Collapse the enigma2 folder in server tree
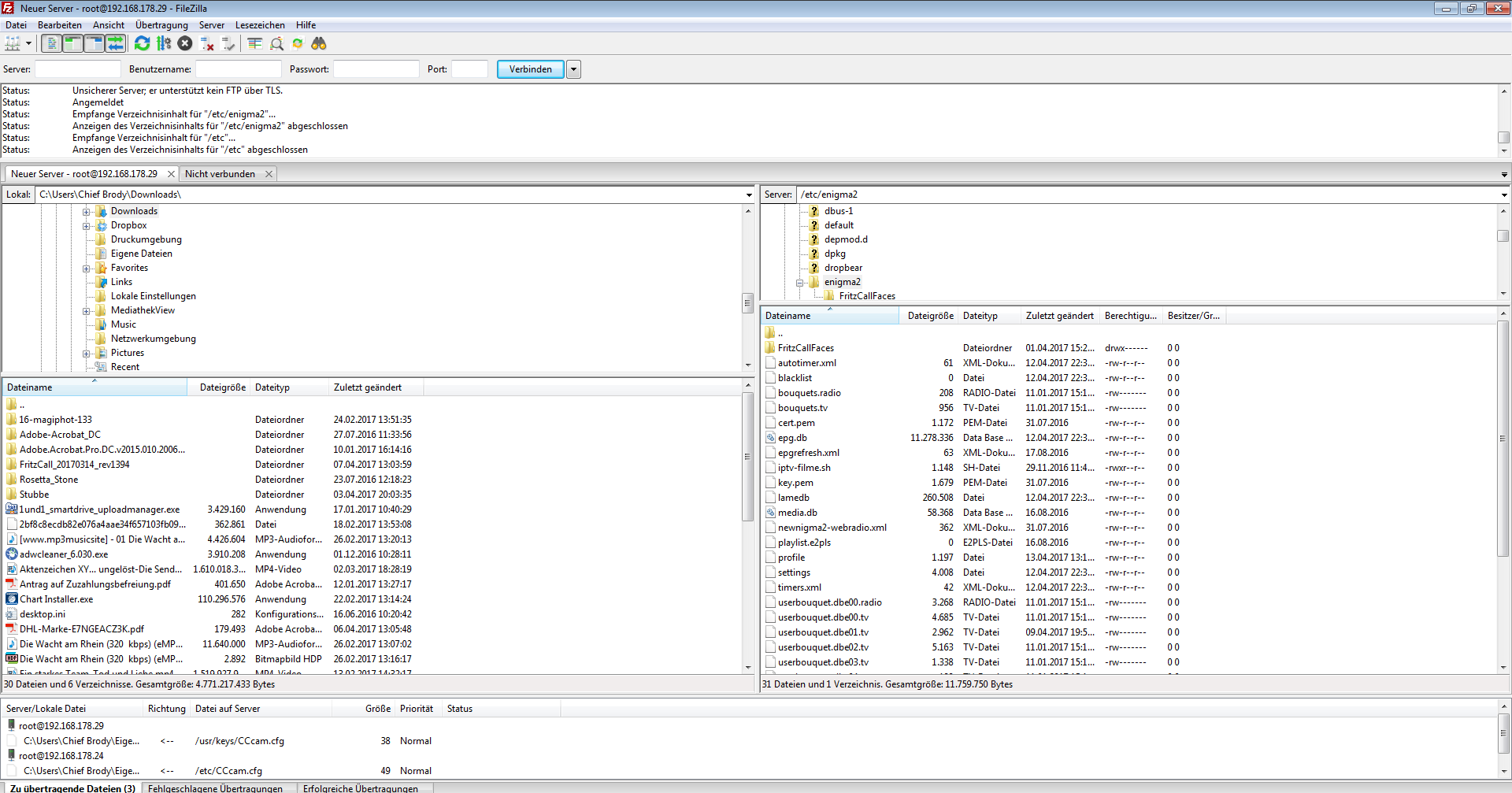Screen dimensions: 1512x793 (x=800, y=283)
